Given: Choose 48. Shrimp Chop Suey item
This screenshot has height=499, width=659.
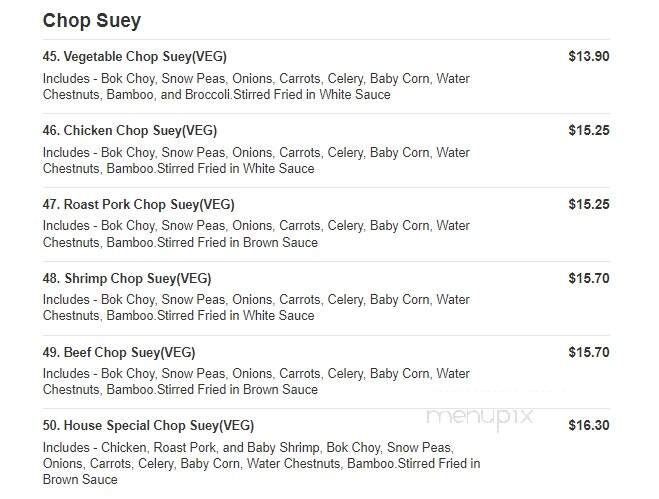Looking at the screenshot, I should coord(127,278).
